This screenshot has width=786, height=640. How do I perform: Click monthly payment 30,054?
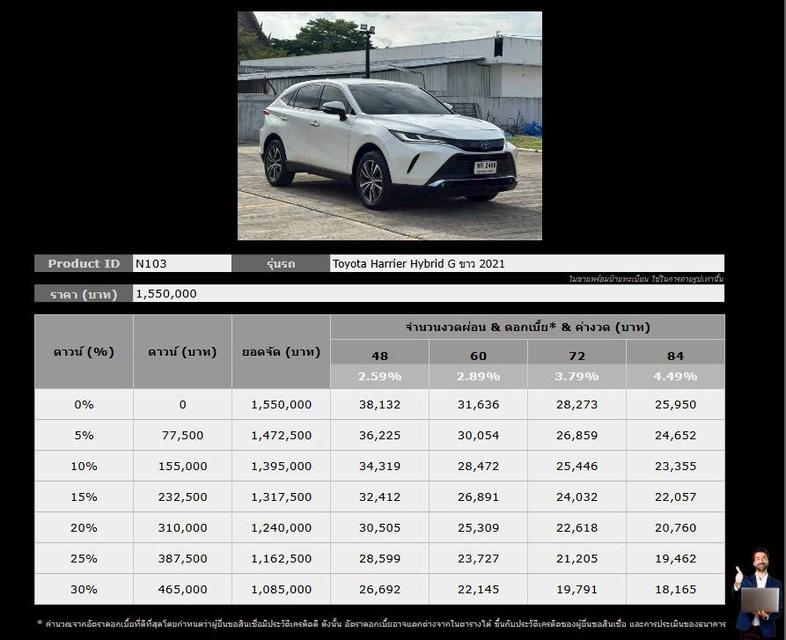click(478, 436)
